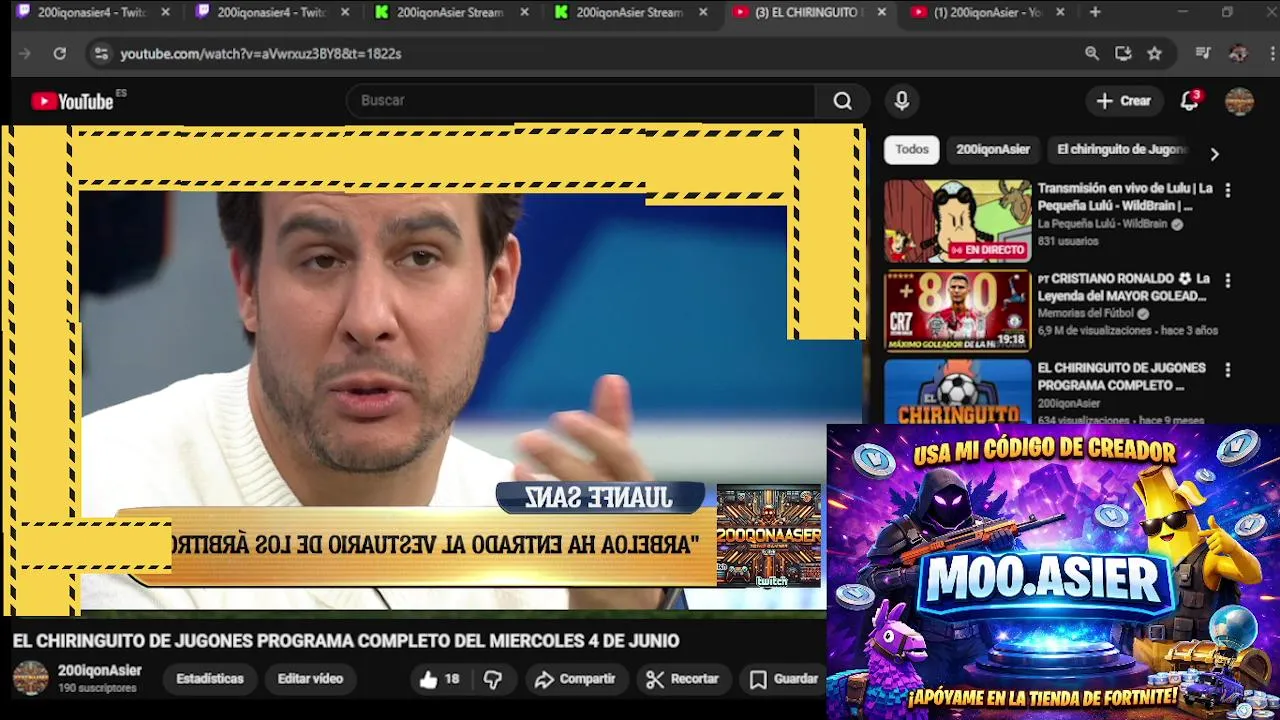
Task: Switch to first 200iqonAsier Stream Kick tab
Action: click(x=450, y=13)
